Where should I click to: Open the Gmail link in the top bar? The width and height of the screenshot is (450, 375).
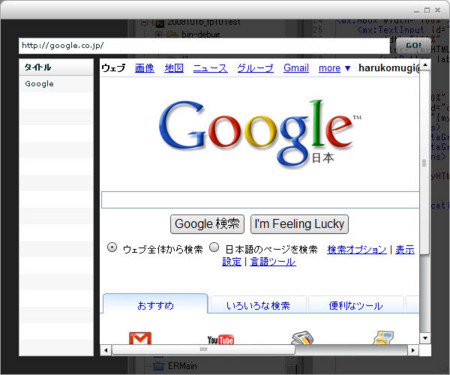coord(296,68)
